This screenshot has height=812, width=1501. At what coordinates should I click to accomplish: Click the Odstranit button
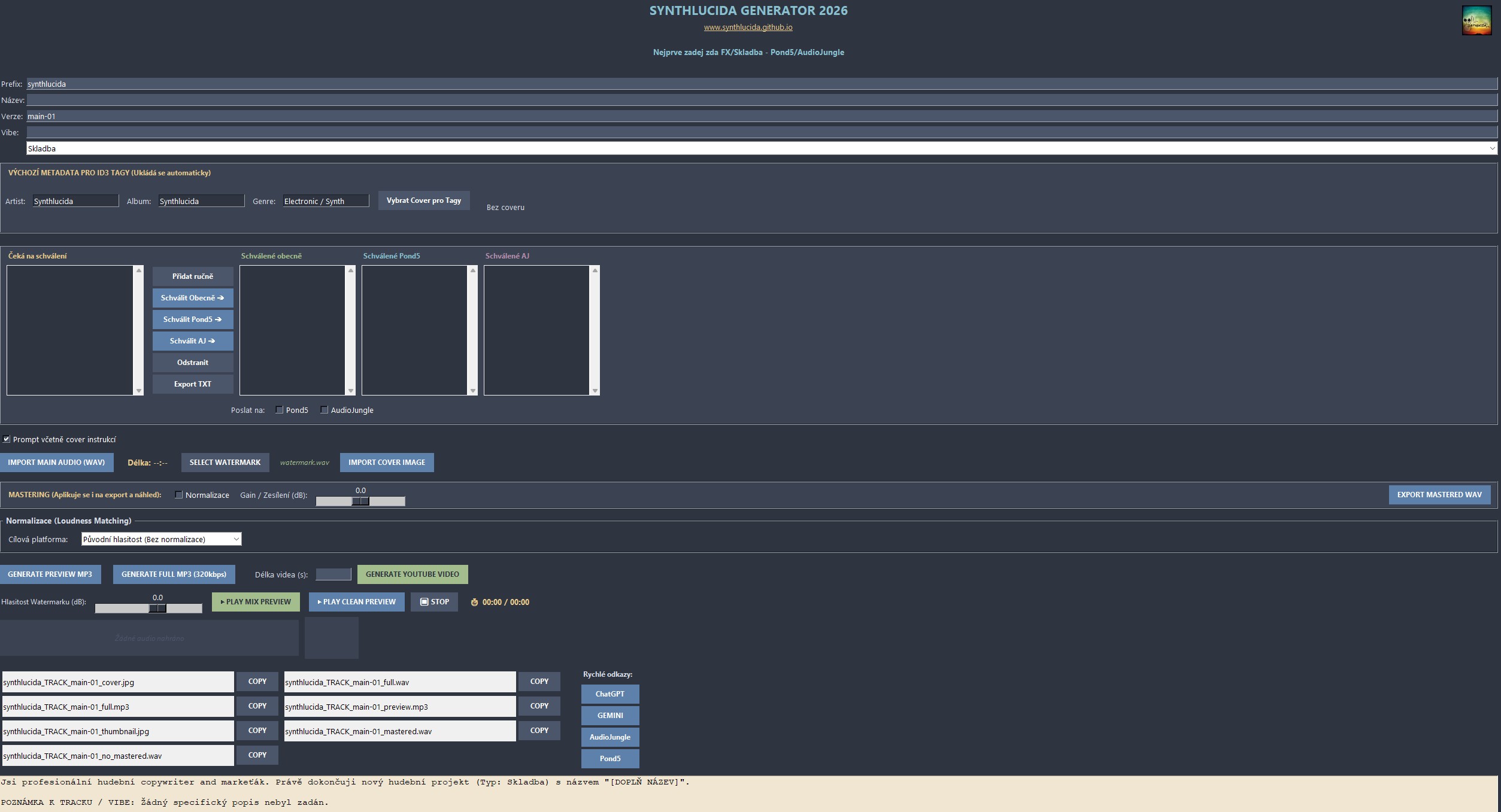click(x=193, y=363)
